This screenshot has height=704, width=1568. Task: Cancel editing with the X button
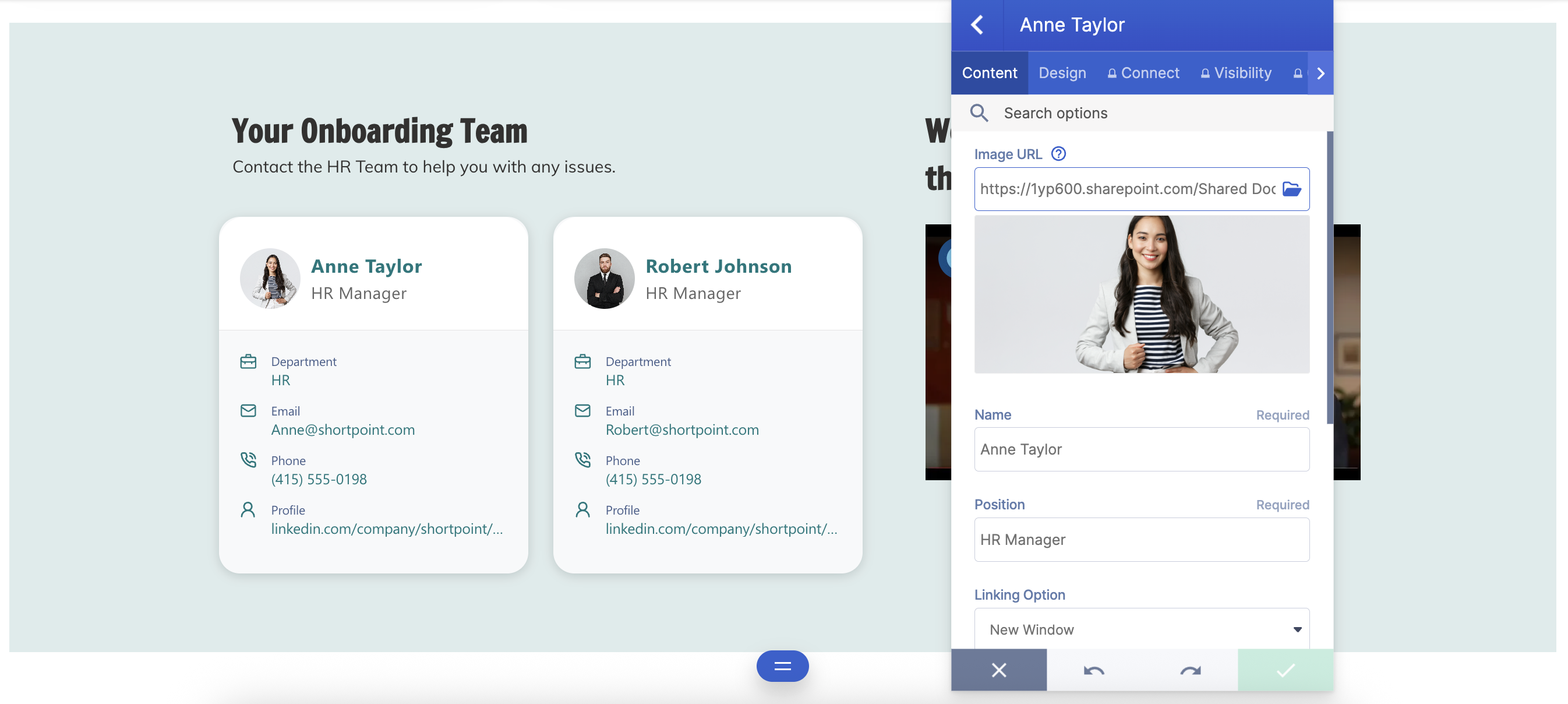click(x=999, y=671)
